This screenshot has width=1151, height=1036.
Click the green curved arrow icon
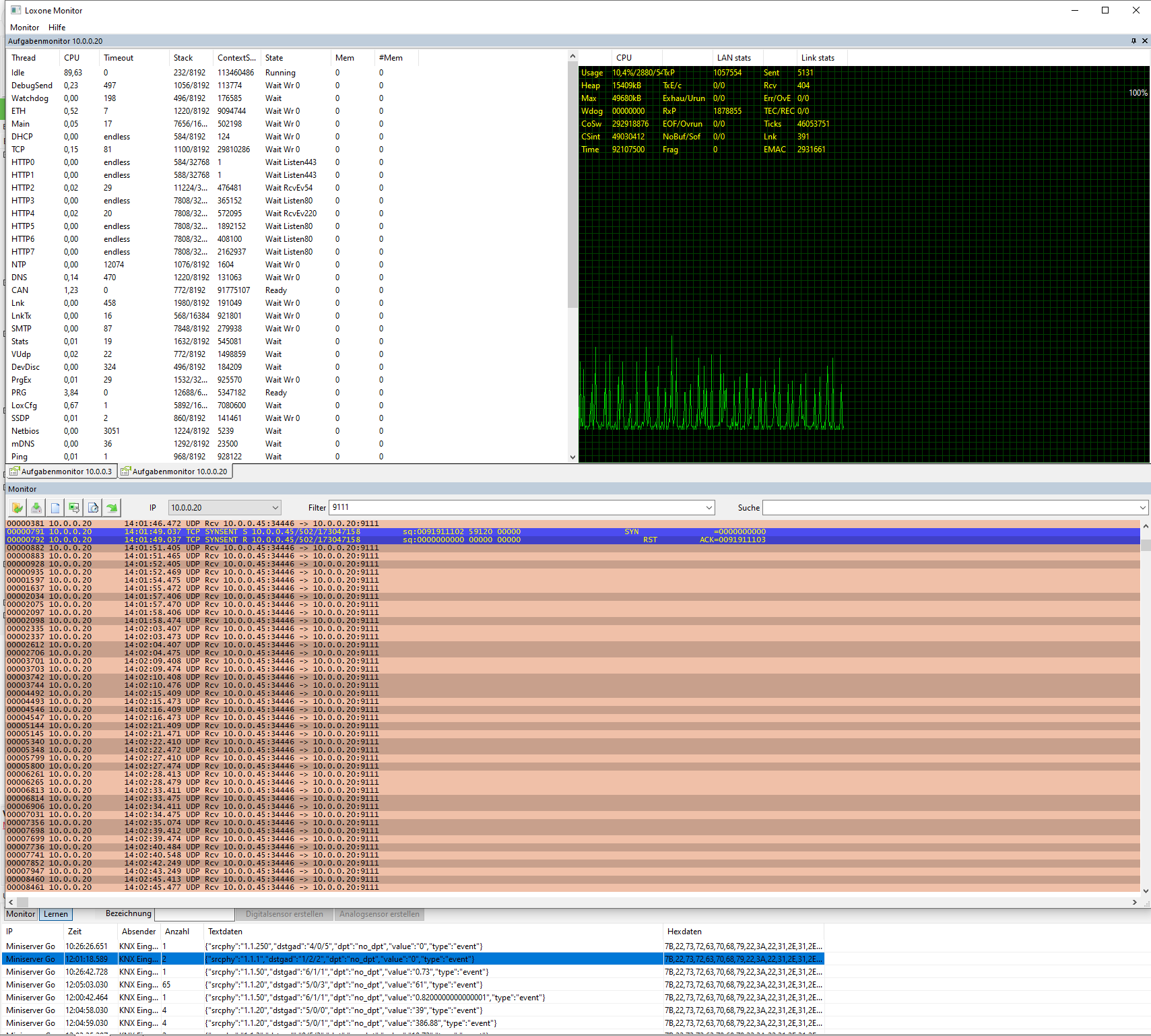112,508
